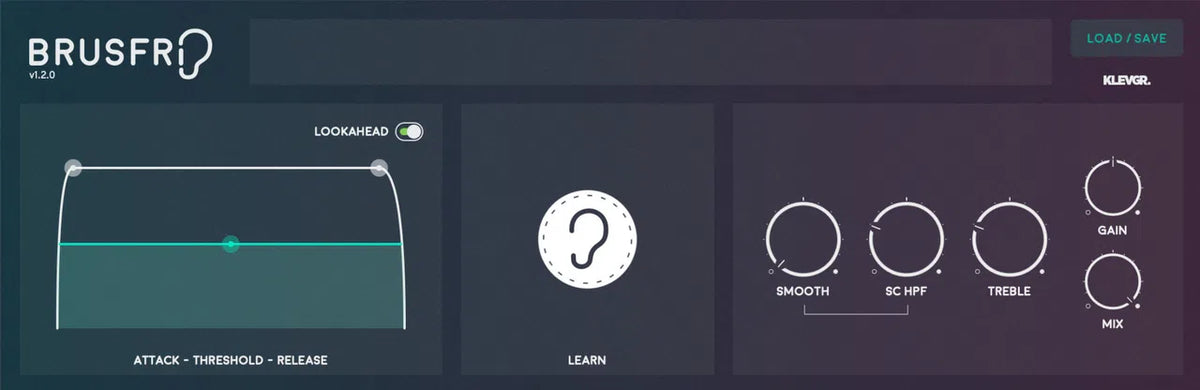Click the Smooth knob
This screenshot has width=1200, height=390.
(x=803, y=240)
